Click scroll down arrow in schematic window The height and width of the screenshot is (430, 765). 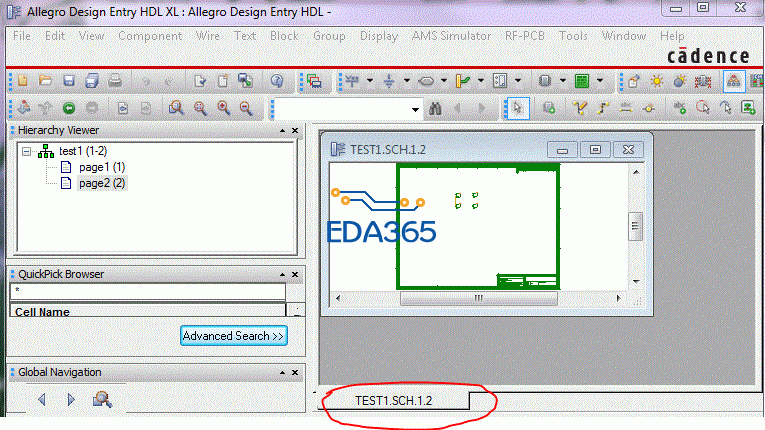[636, 282]
